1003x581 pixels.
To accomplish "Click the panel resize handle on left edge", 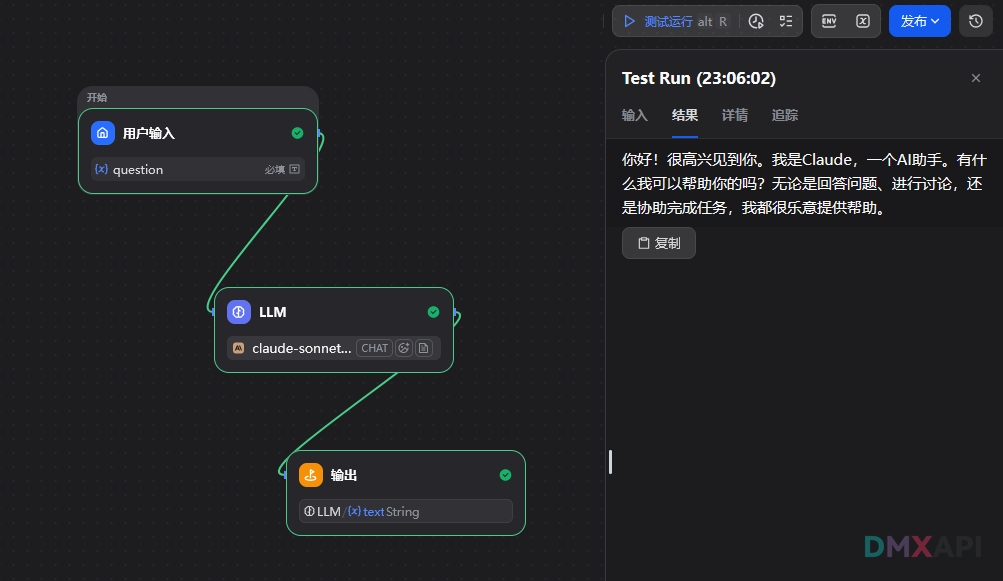I will coord(610,462).
